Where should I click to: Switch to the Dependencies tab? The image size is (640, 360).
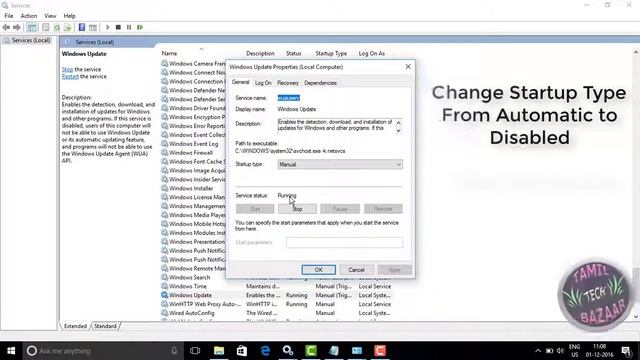point(320,83)
